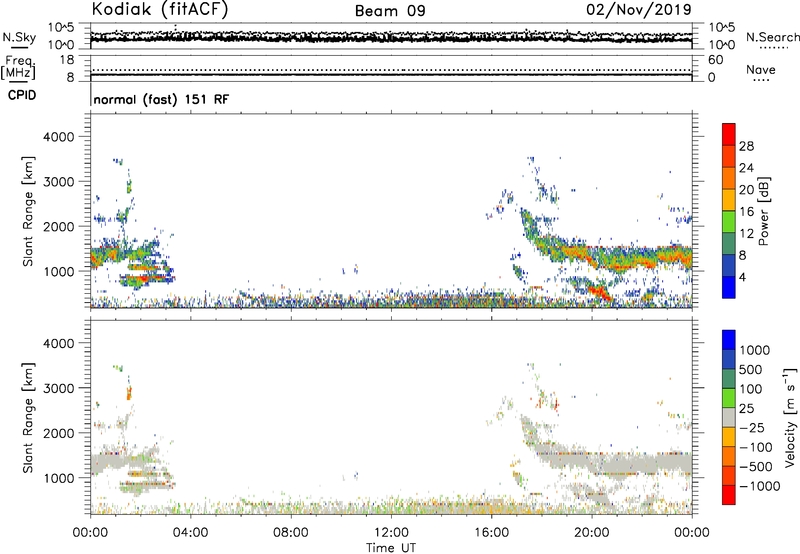Click the '28' power colorbar tick value
The height and width of the screenshot is (554, 800).
pyautogui.click(x=746, y=146)
